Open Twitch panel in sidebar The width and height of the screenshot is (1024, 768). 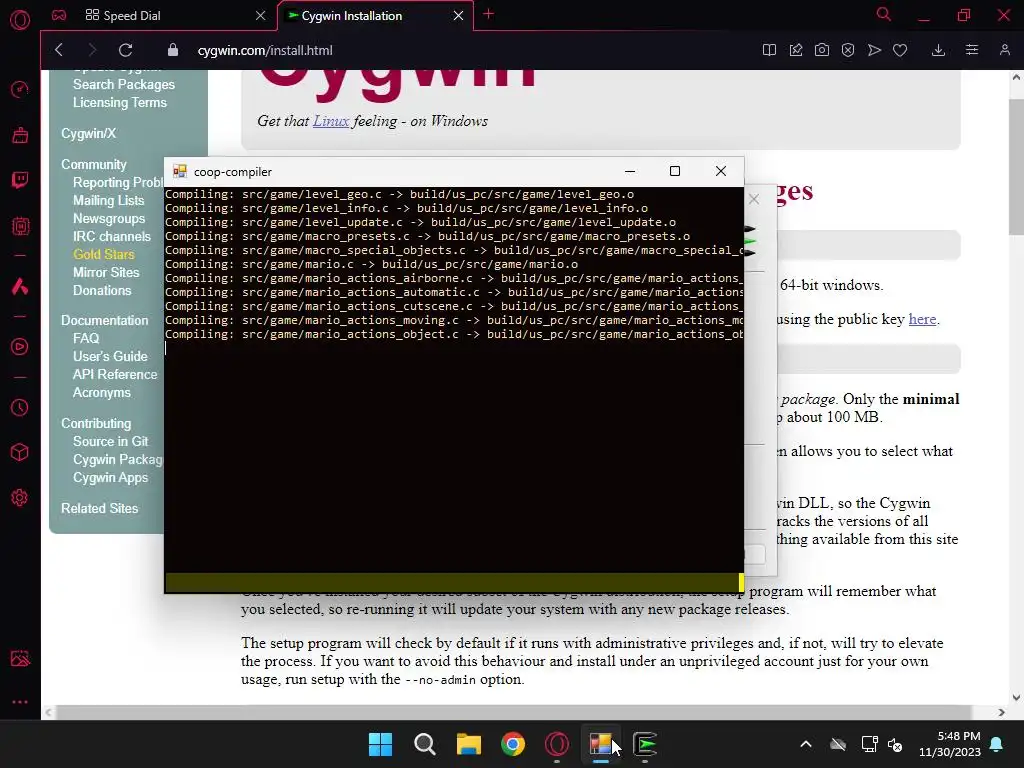point(20,180)
